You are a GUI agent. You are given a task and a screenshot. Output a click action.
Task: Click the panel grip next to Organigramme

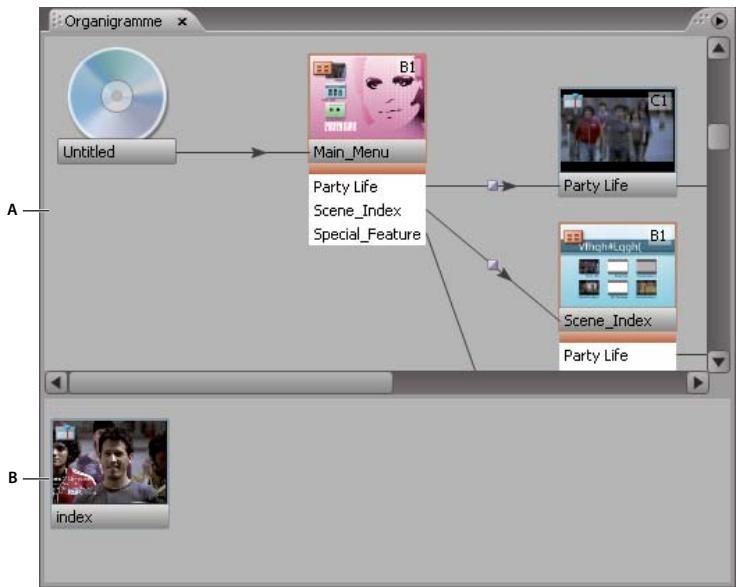57,21
